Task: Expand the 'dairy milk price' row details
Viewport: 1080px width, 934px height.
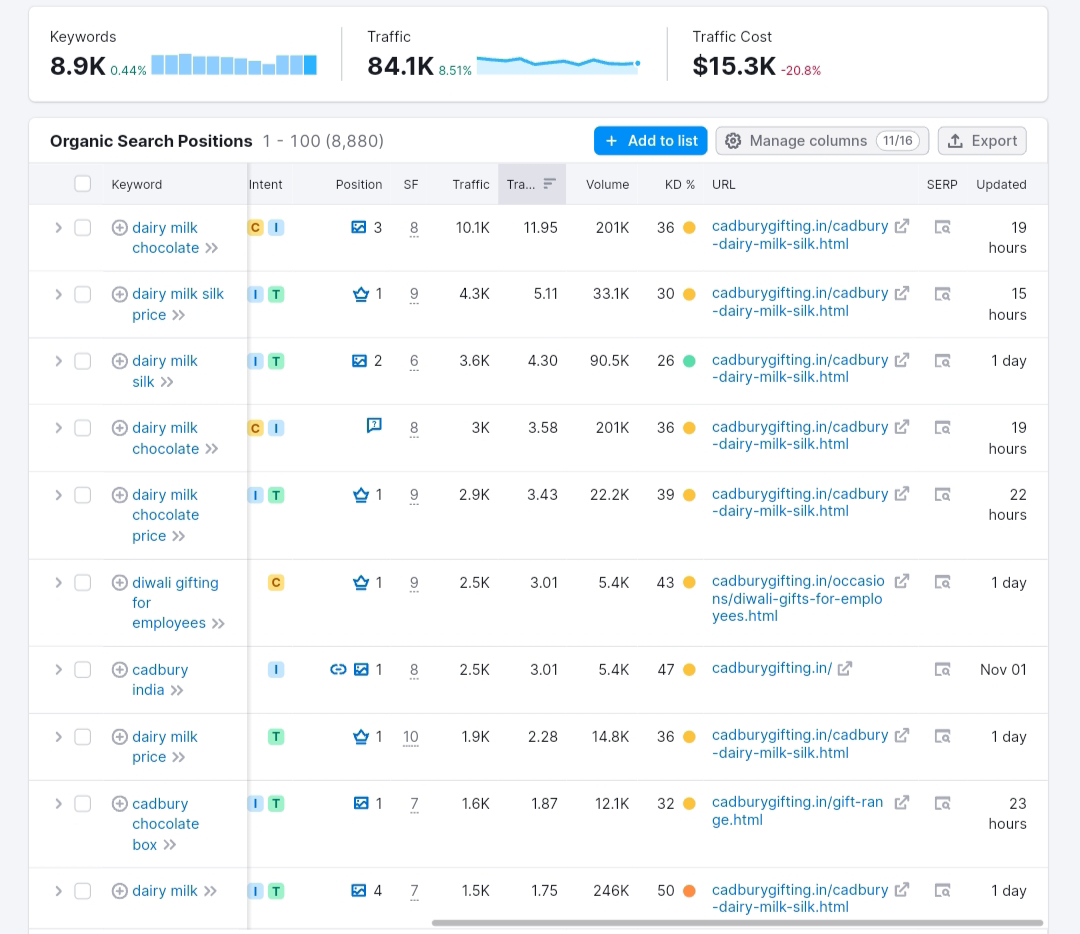Action: pos(59,737)
